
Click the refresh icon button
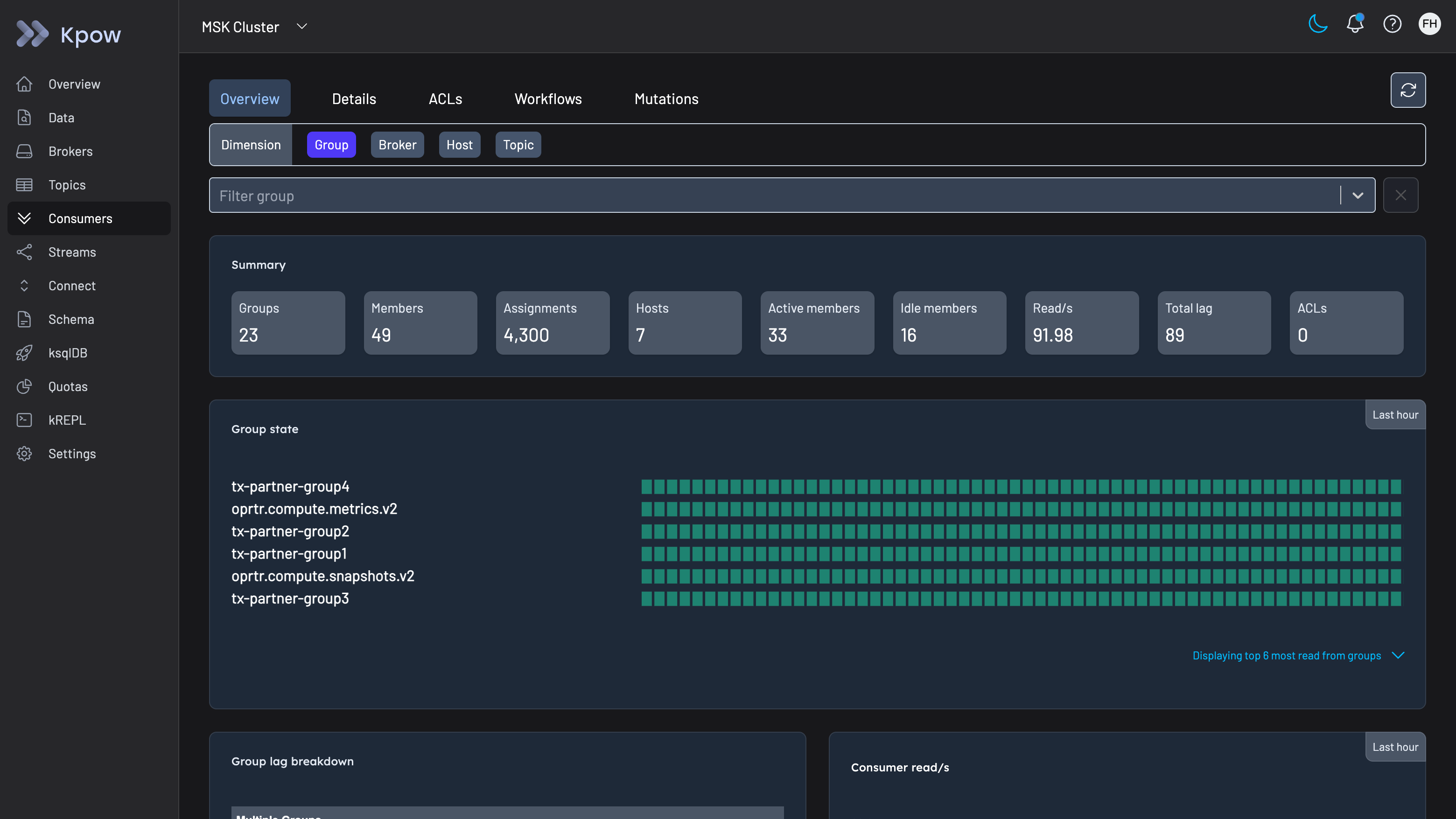tap(1408, 90)
